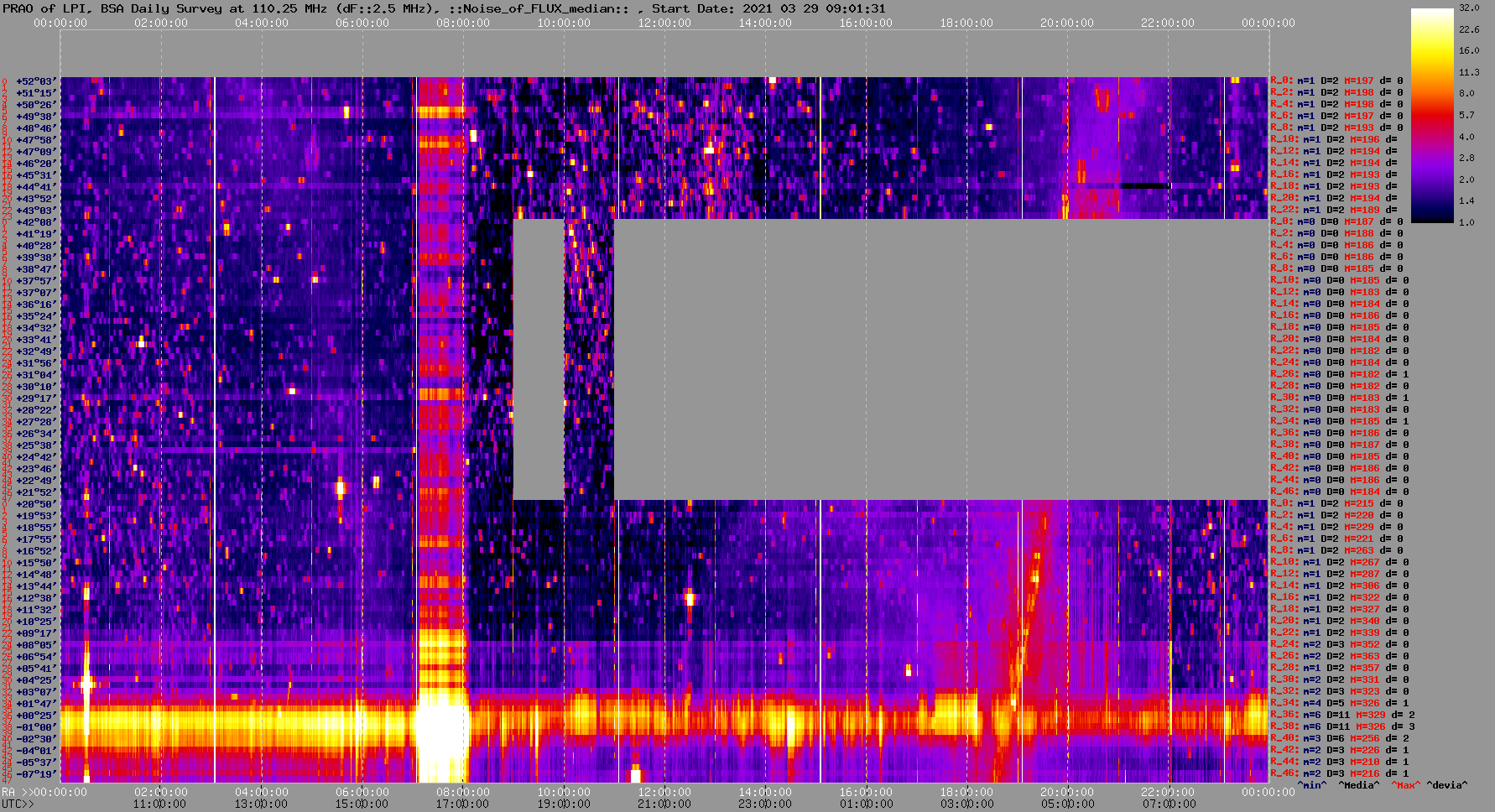The height and width of the screenshot is (812, 1495).
Task: Click the 'RA >>' axis label
Action: click(17, 792)
